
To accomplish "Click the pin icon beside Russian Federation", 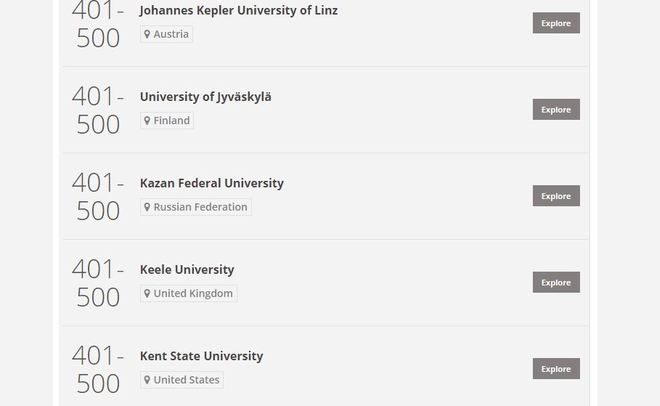I will click(147, 207).
